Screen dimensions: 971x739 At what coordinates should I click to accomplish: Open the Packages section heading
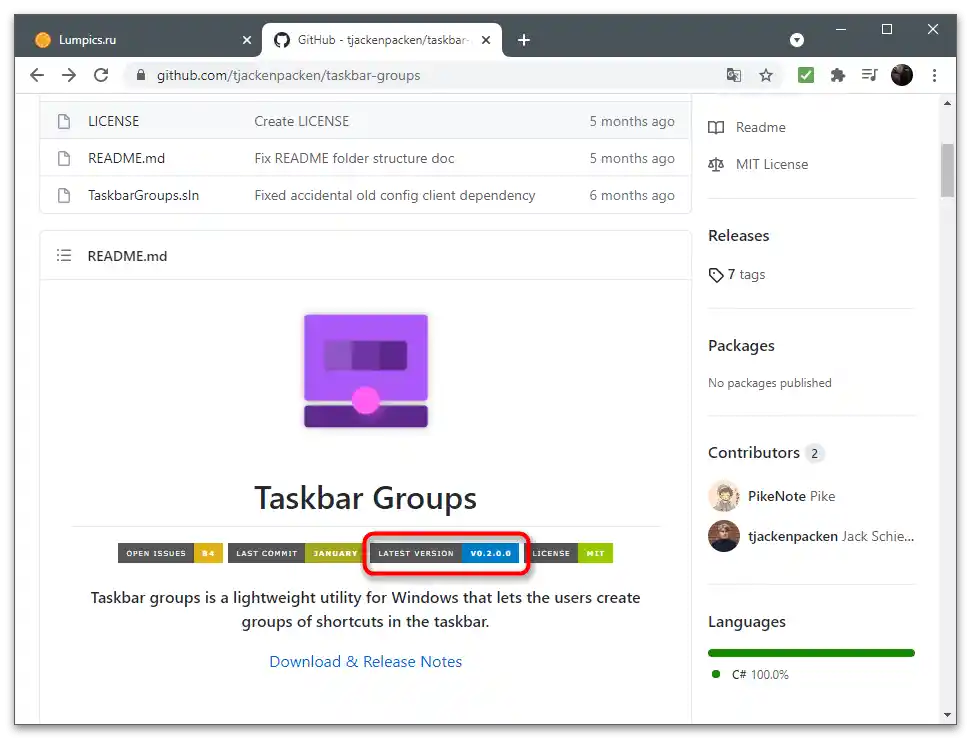point(741,346)
